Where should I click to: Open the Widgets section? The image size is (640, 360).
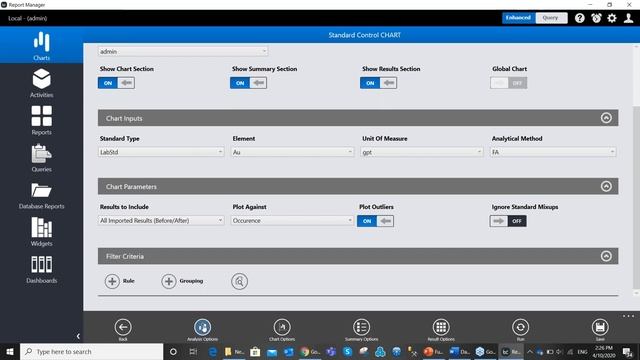(x=41, y=231)
